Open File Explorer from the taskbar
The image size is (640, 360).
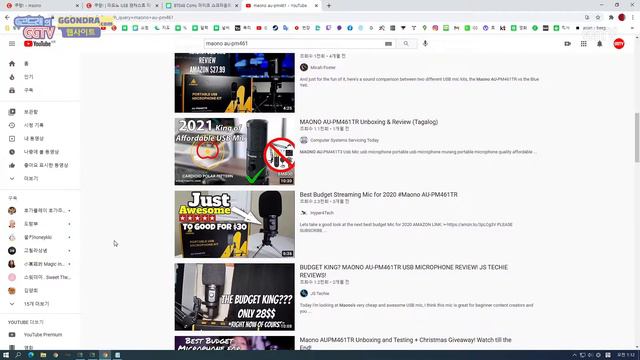(x=43, y=356)
